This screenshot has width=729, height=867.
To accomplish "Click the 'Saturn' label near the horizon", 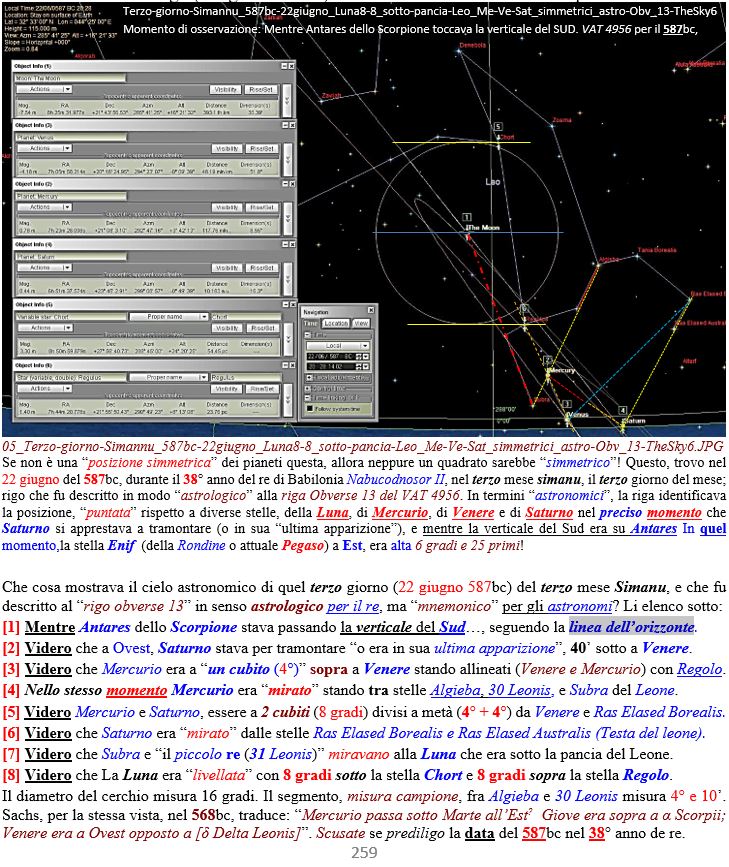I will tap(633, 421).
